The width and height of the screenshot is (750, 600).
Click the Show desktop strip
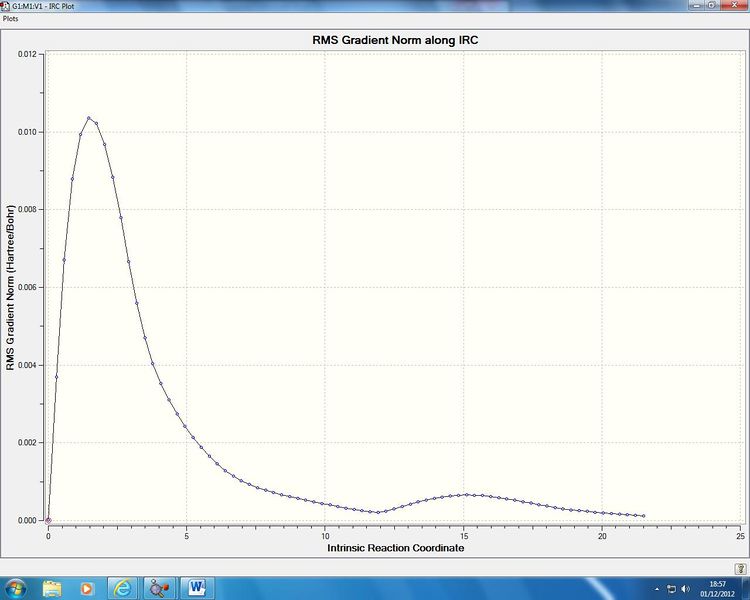tap(746, 588)
